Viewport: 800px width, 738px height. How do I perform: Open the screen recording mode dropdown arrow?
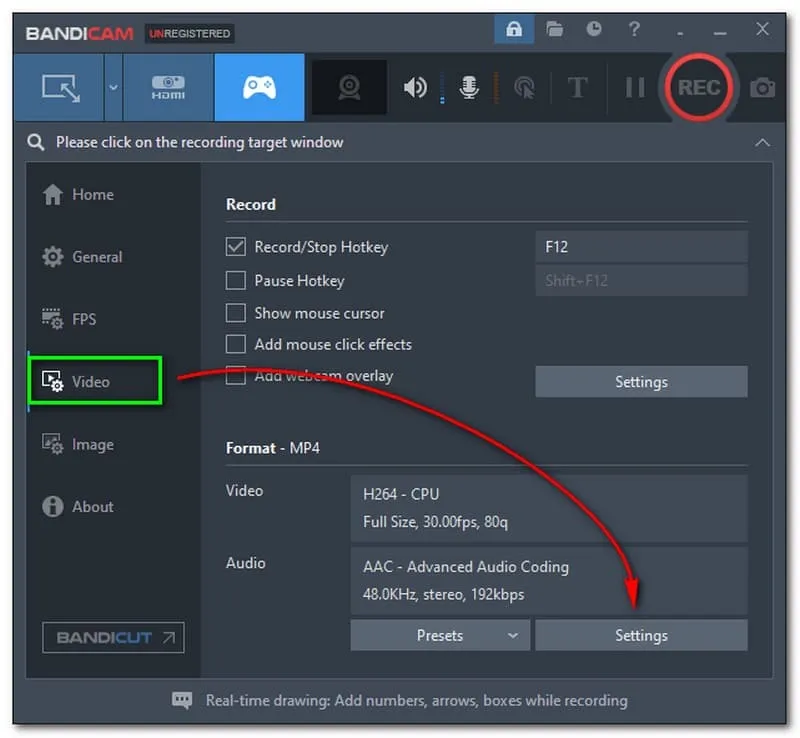pyautogui.click(x=113, y=88)
